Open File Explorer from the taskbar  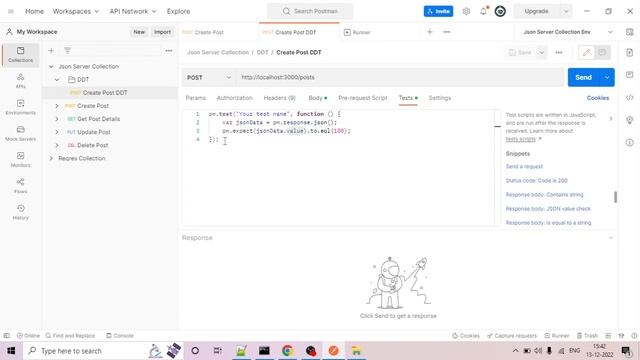click(356, 351)
